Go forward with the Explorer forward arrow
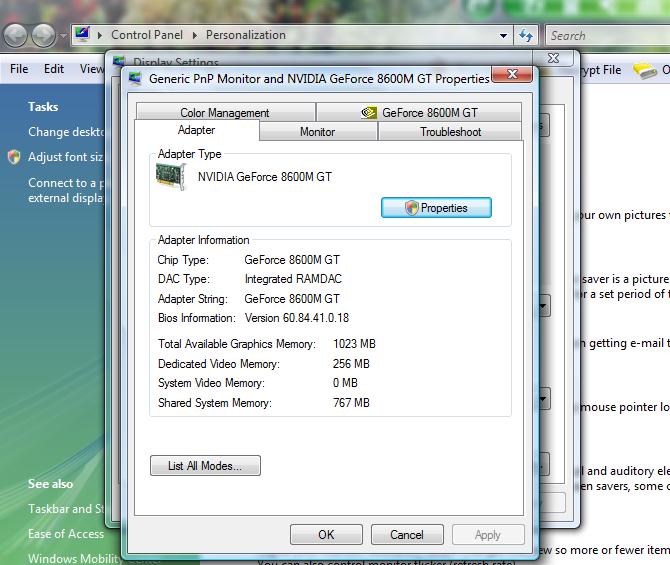670x565 pixels. pos(43,35)
